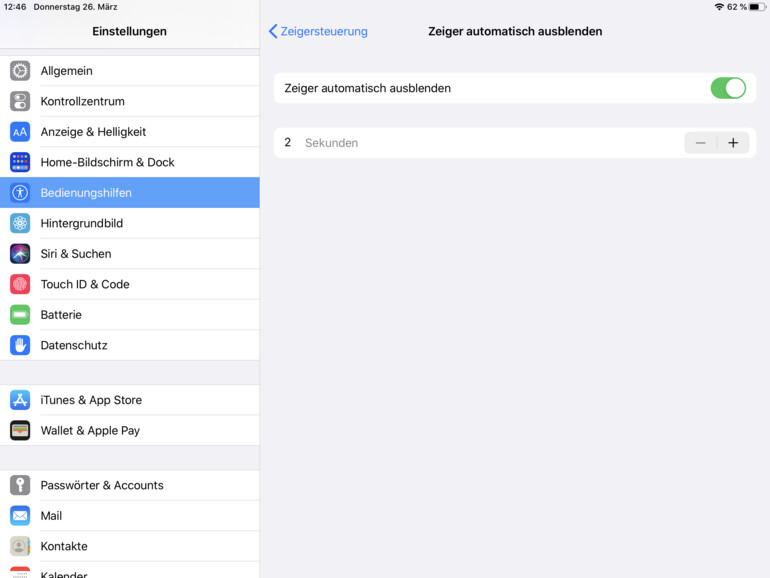Go back to Zeigersteuerung
Viewport: 770px width, 578px height.
click(x=318, y=31)
